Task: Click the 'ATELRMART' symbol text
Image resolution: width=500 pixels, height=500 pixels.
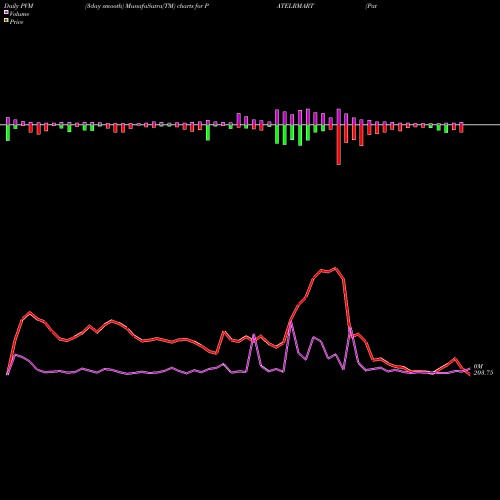Action: point(295,6)
